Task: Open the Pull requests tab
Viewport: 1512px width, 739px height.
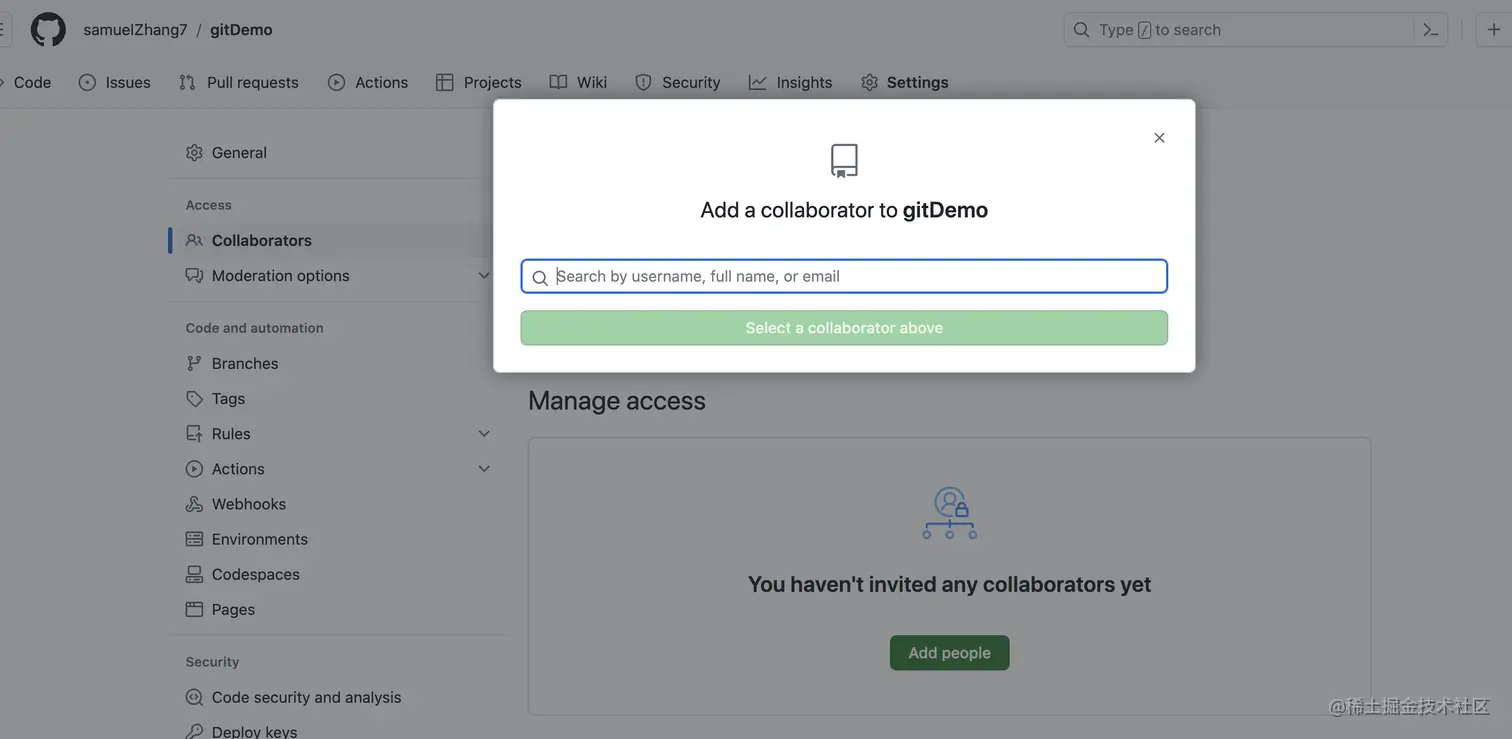Action: point(239,82)
